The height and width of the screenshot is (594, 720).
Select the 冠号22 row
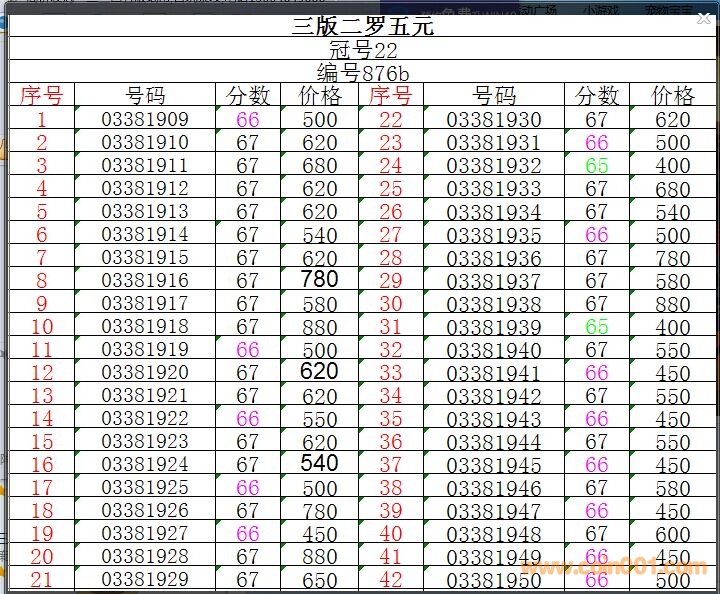click(362, 50)
